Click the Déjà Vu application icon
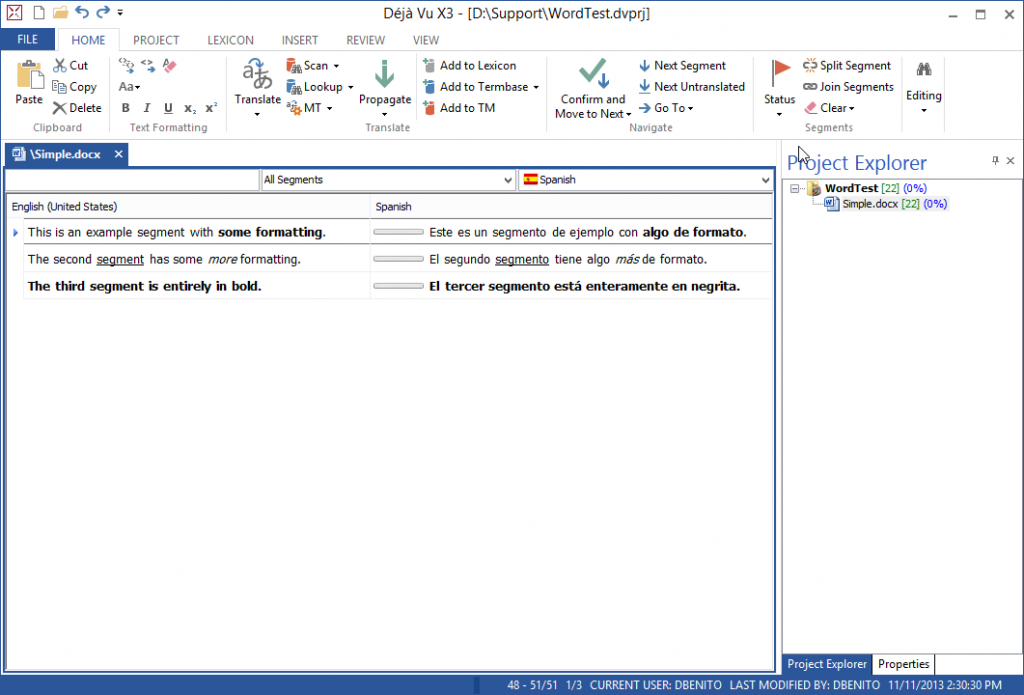Image resolution: width=1024 pixels, height=695 pixels. coord(14,12)
